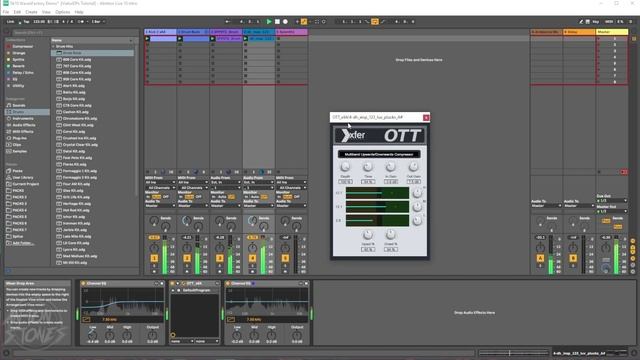The width and height of the screenshot is (640, 360).
Task: Click the Key map mode button
Action: (596, 22)
